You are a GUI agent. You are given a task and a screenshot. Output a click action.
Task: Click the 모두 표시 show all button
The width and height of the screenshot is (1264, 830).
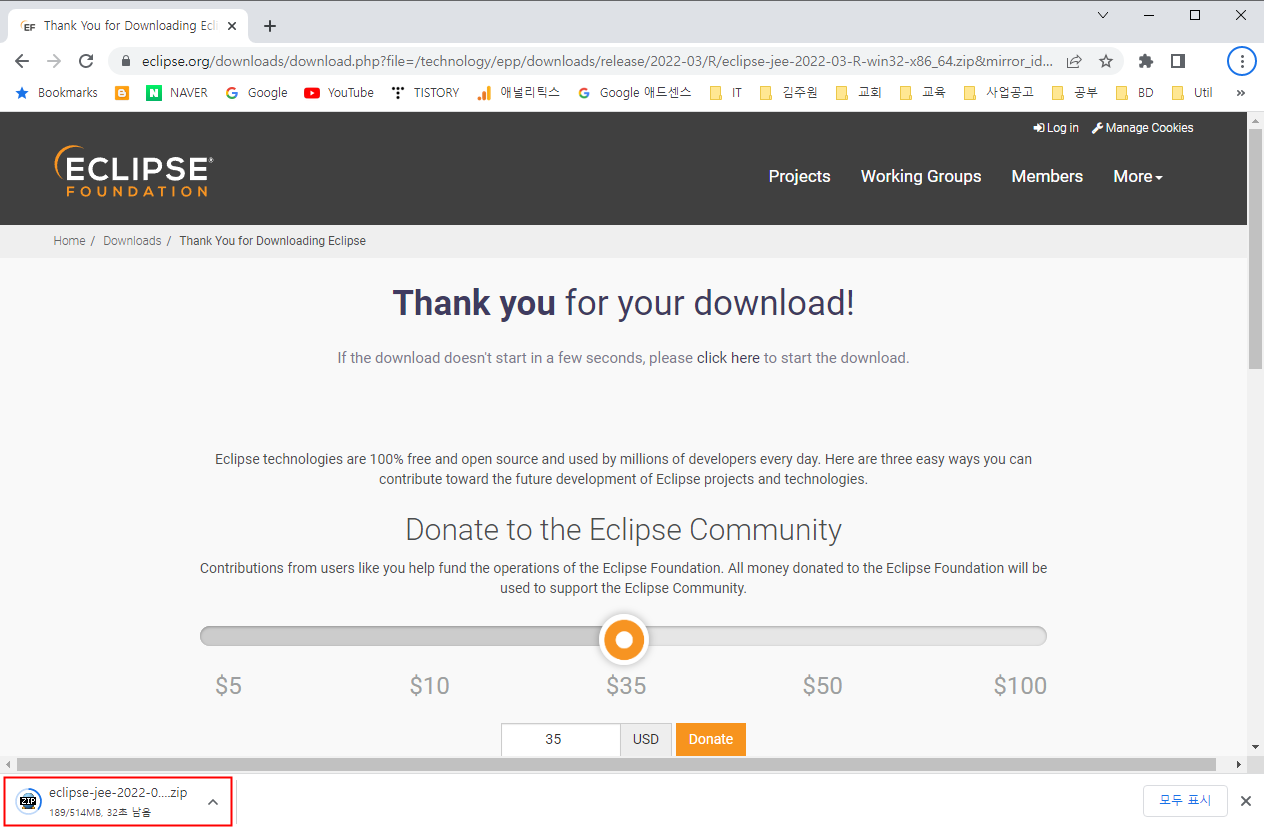coord(1185,800)
